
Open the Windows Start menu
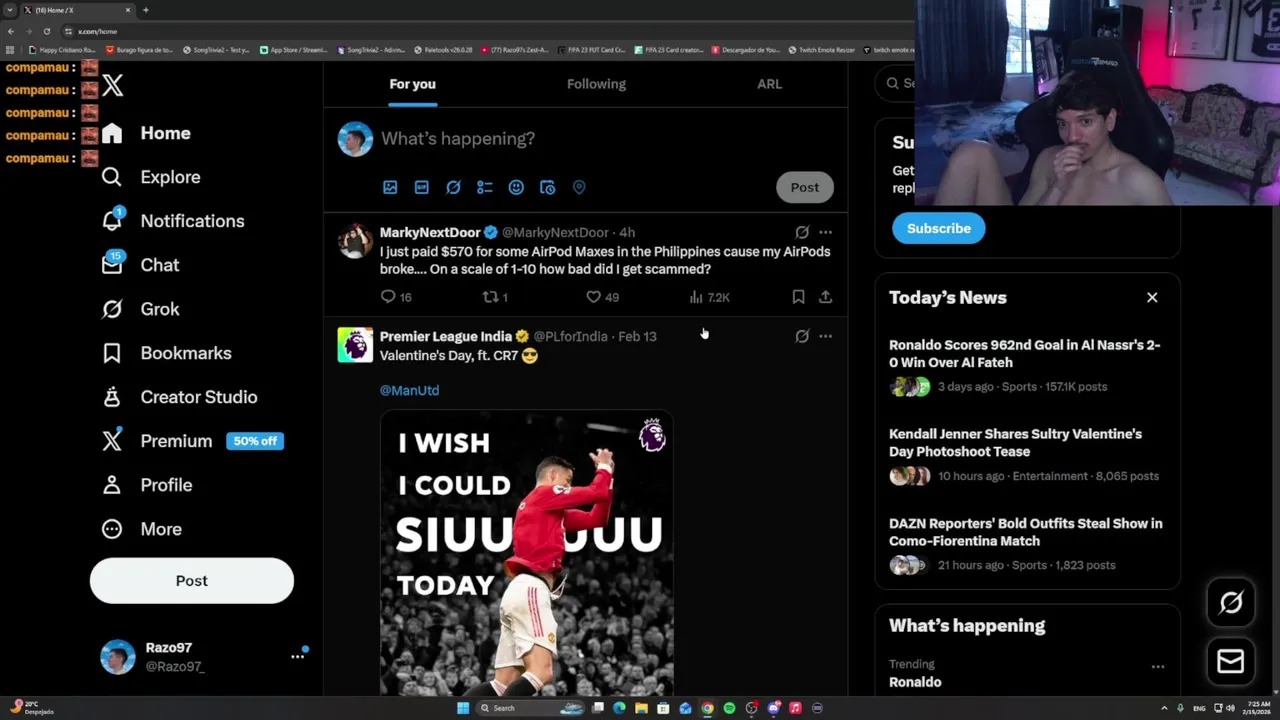463,708
